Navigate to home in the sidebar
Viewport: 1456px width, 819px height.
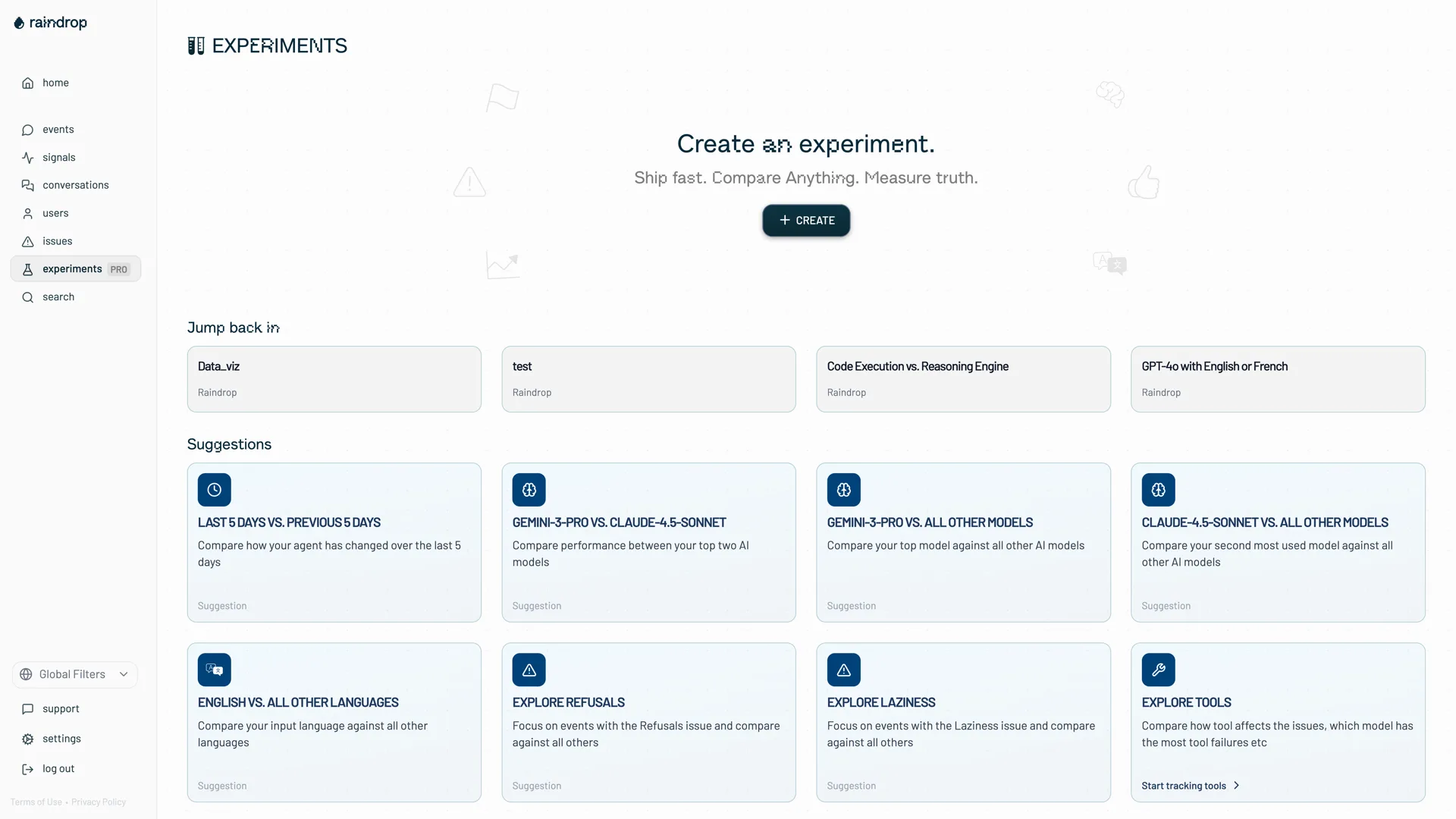[x=56, y=83]
